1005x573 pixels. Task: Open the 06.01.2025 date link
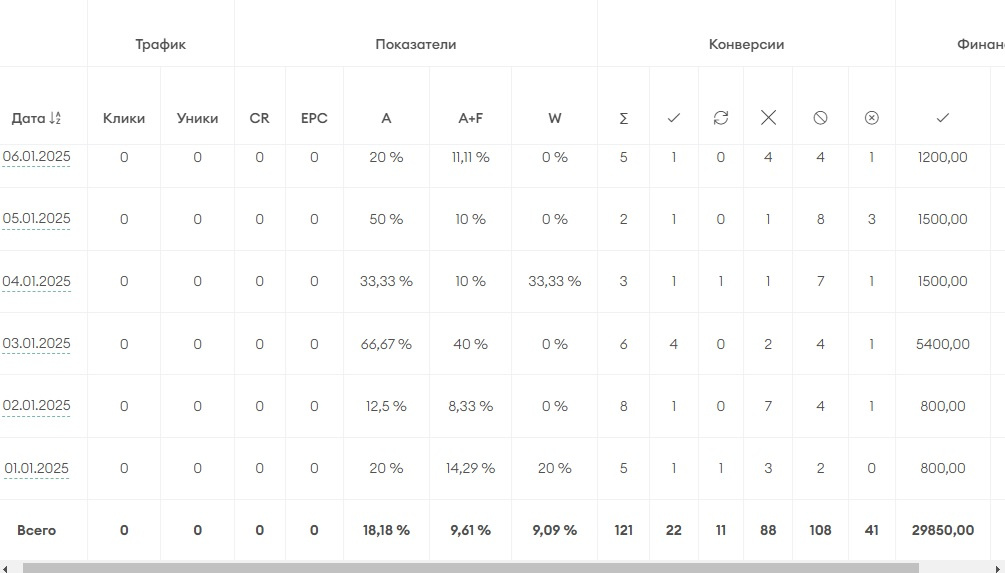[x=36, y=157]
